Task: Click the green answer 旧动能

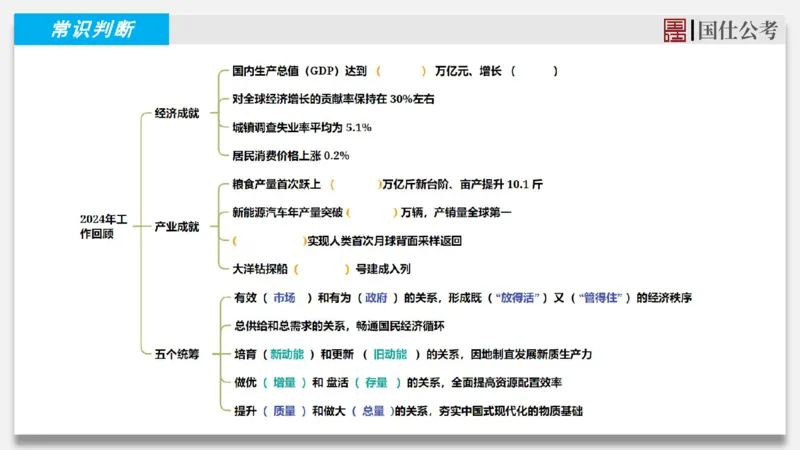Action: click(390, 354)
